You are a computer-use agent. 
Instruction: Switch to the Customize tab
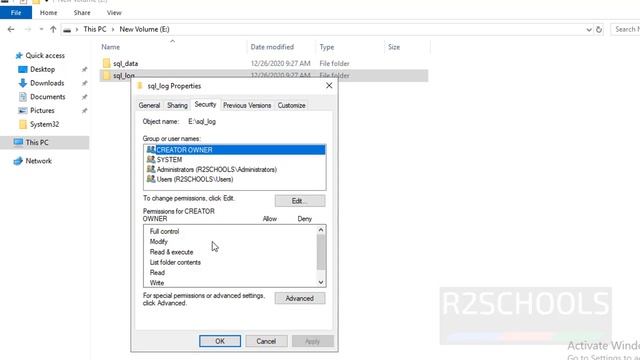coord(291,105)
